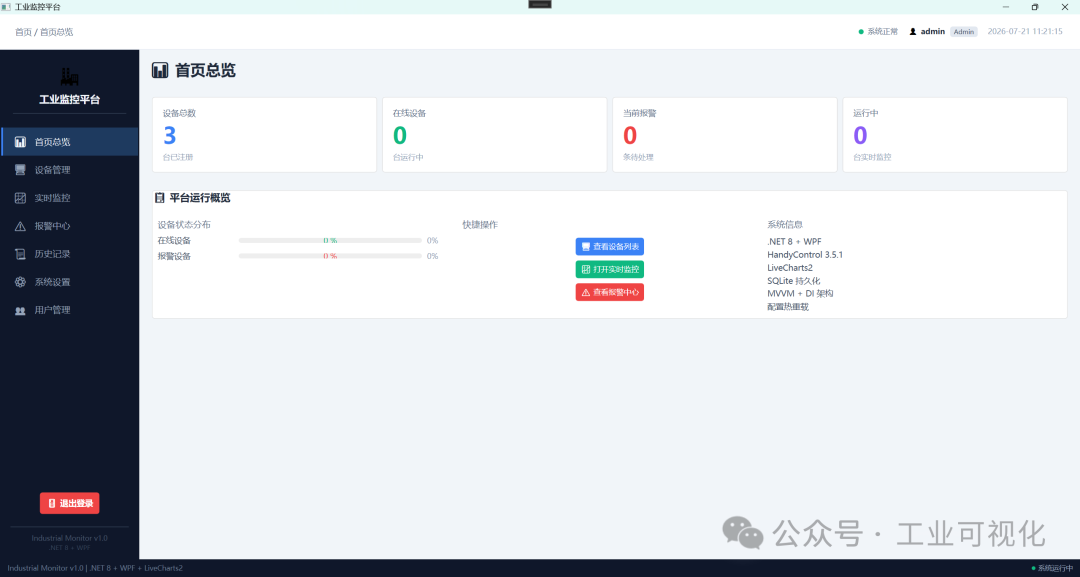1080x577 pixels.
Task: Click Industrial Monitor v1.0 text in sidebar
Action: (70, 538)
